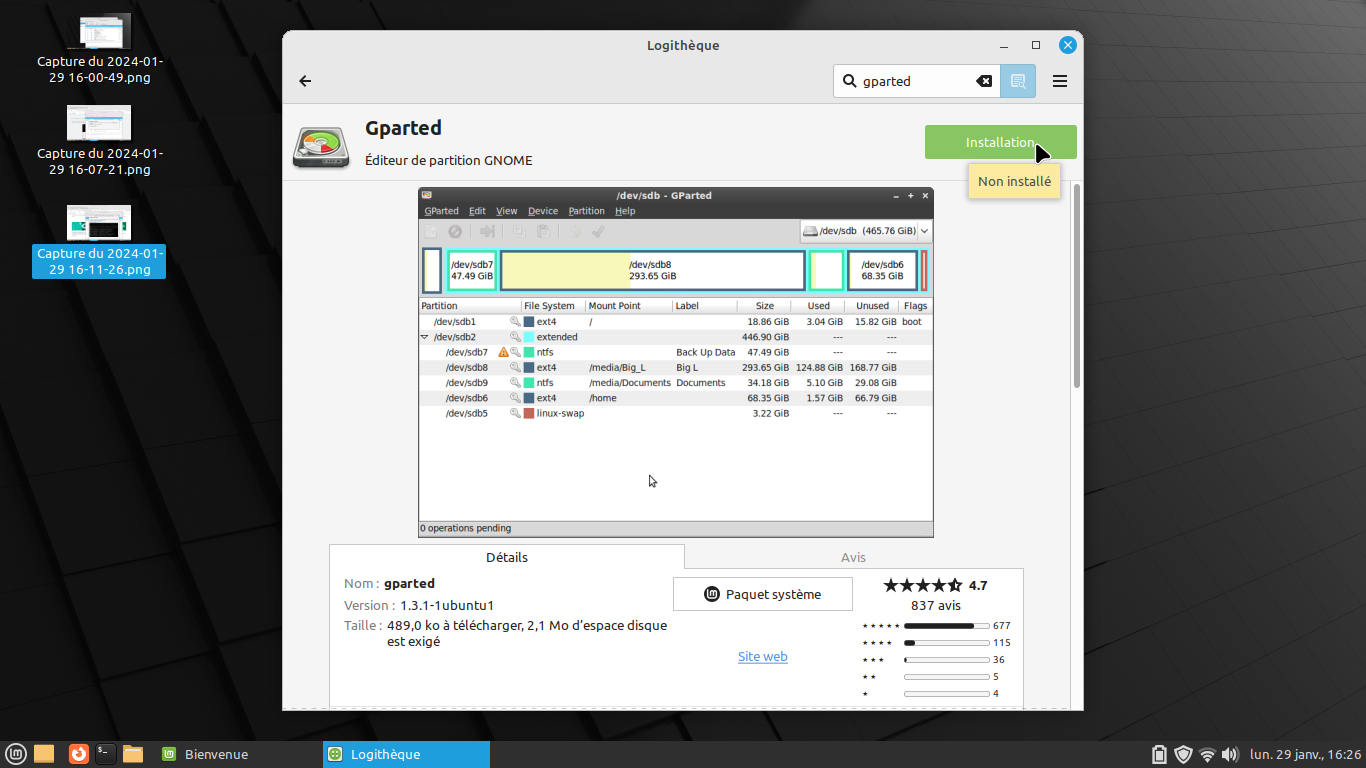Switch to the Avis tab

[853, 557]
